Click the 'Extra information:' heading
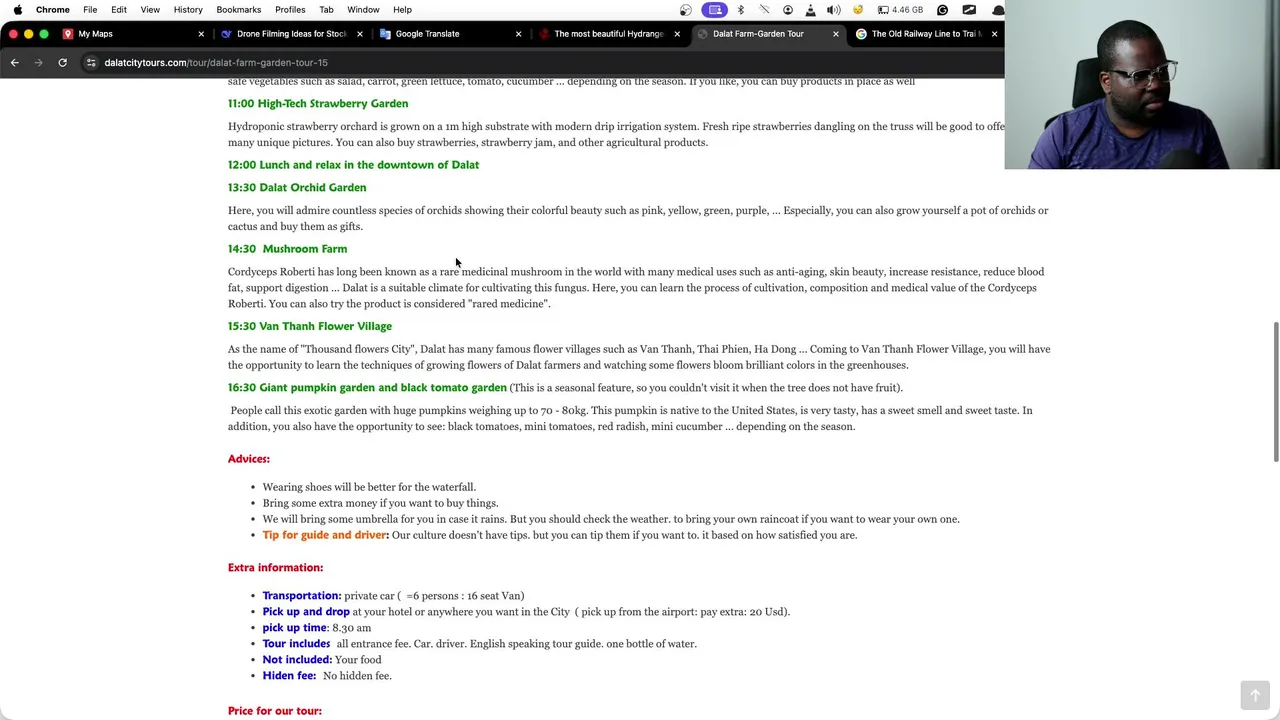Image resolution: width=1280 pixels, height=720 pixels. (x=275, y=568)
